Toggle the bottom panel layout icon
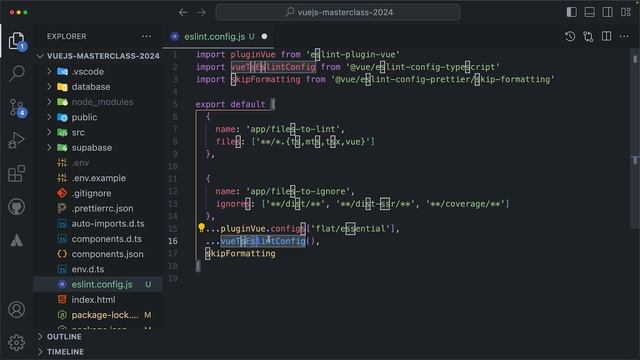Screen dimensions: 640x360 click(x=589, y=12)
